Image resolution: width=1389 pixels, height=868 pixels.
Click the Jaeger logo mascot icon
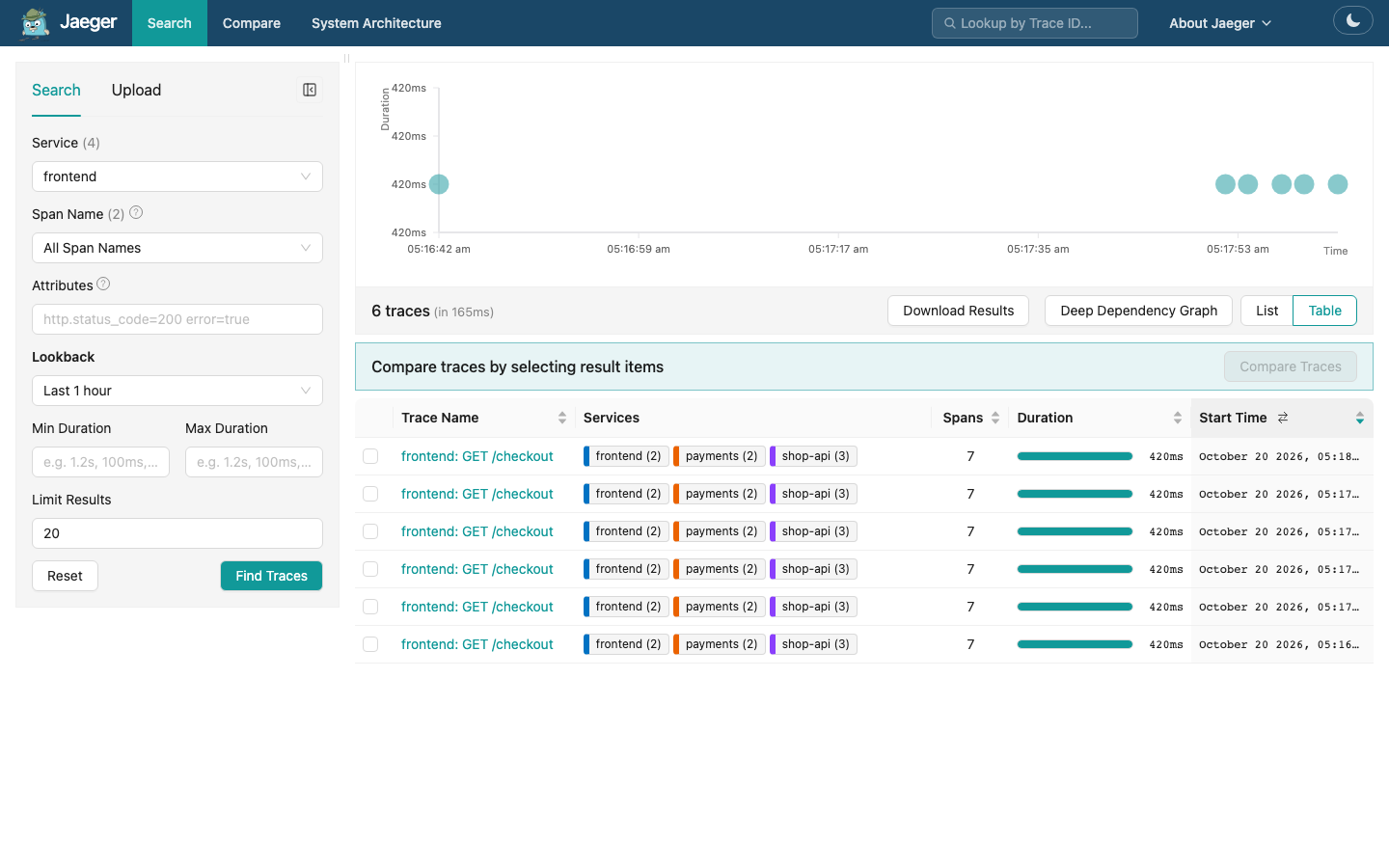(x=36, y=23)
